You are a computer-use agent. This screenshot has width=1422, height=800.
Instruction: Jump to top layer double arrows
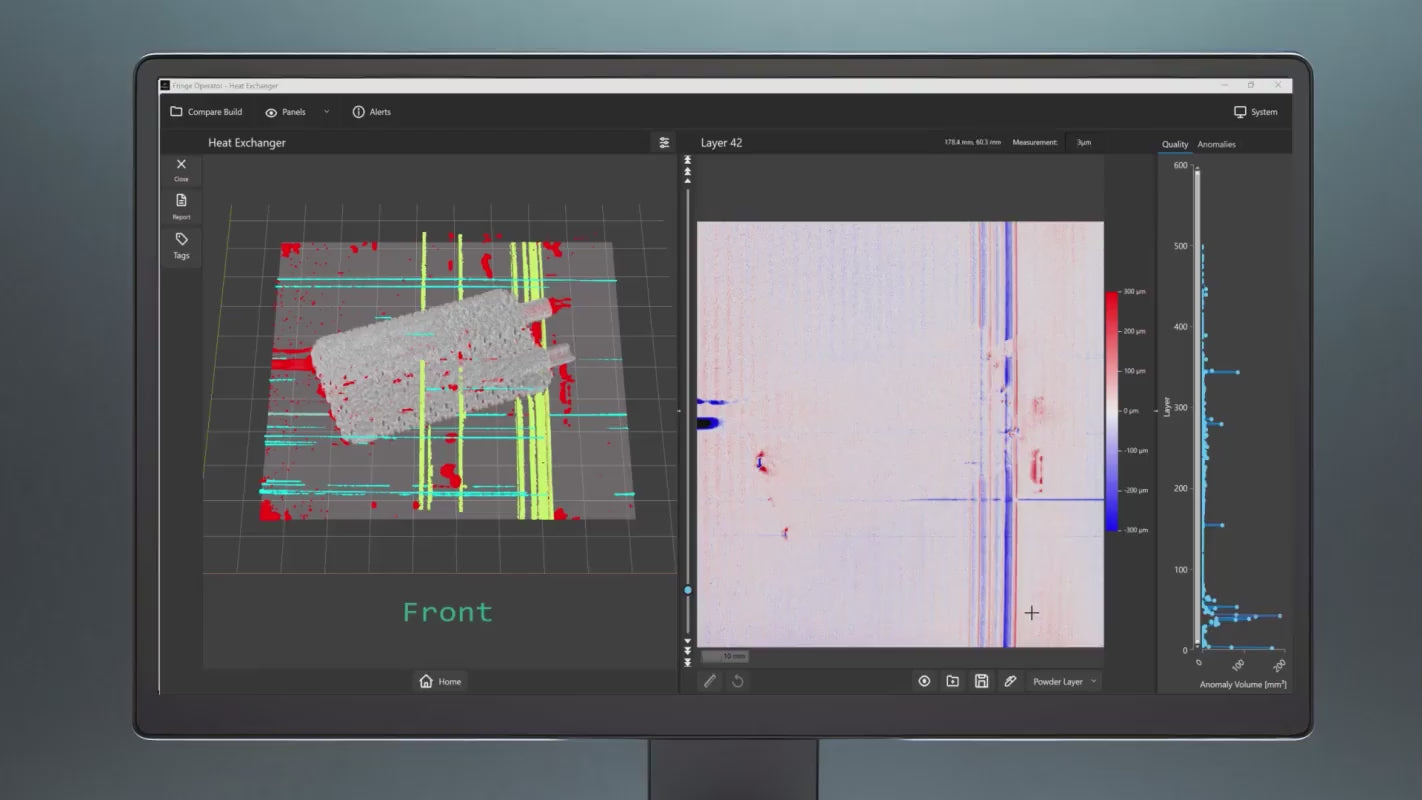tap(687, 160)
